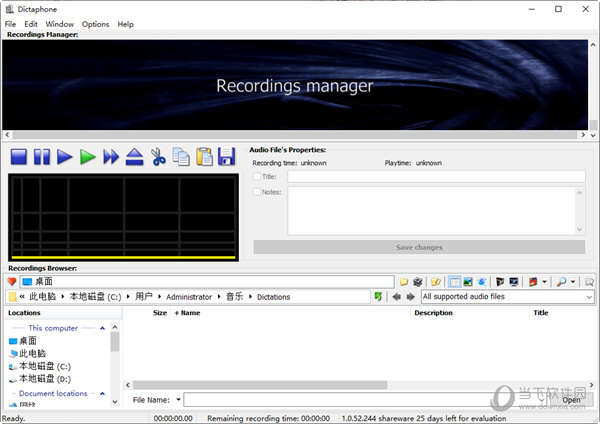Select the details list view icon
The height and width of the screenshot is (424, 600).
(x=455, y=282)
